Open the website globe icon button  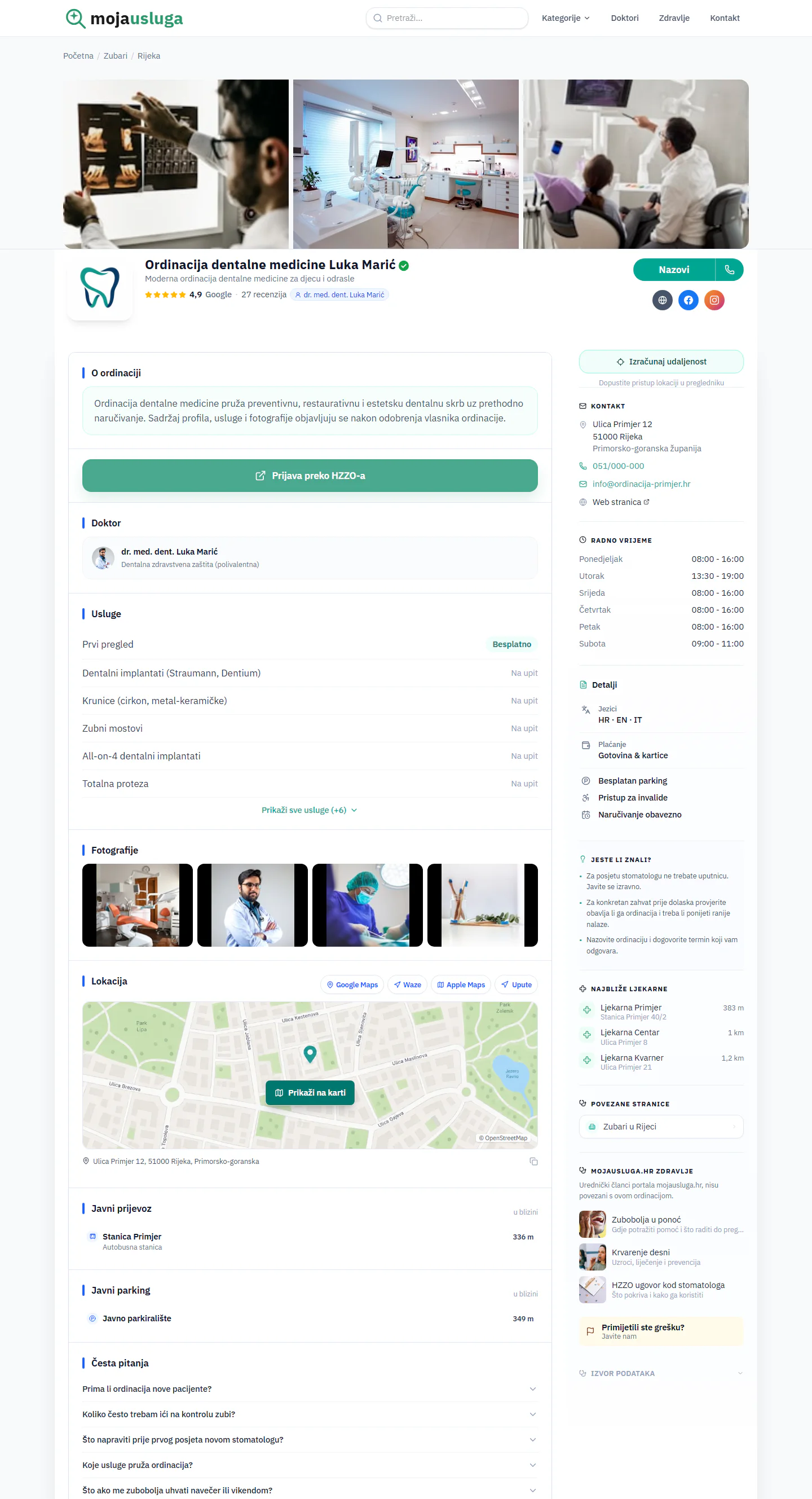pos(662,300)
